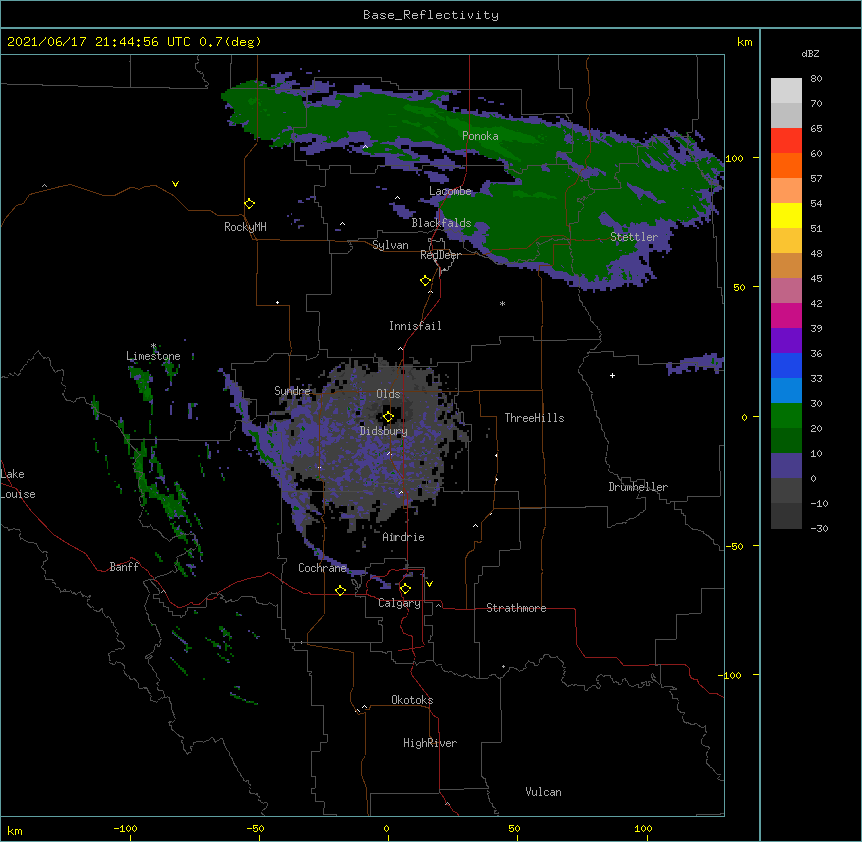Click the radar site diamond below Olds

[388, 417]
